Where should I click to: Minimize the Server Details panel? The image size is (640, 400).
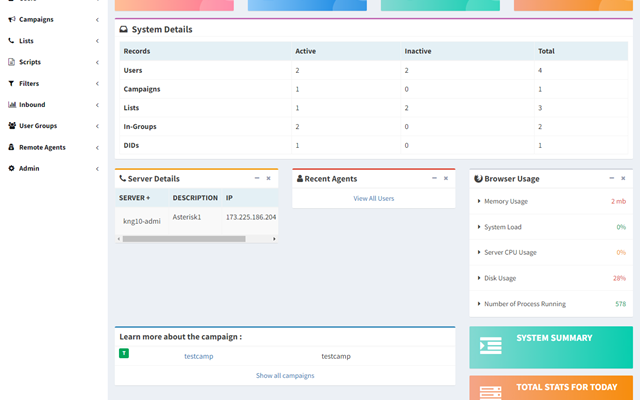click(x=257, y=178)
